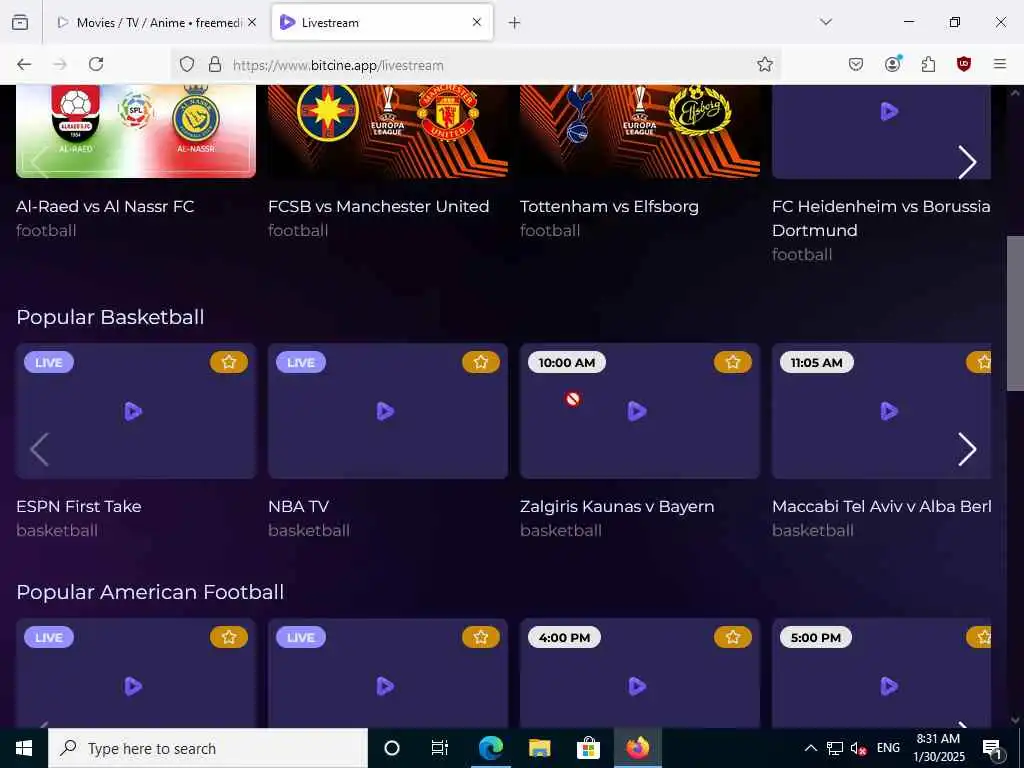Click the taskbar search box
This screenshot has width=1024, height=768.
pyautogui.click(x=208, y=748)
